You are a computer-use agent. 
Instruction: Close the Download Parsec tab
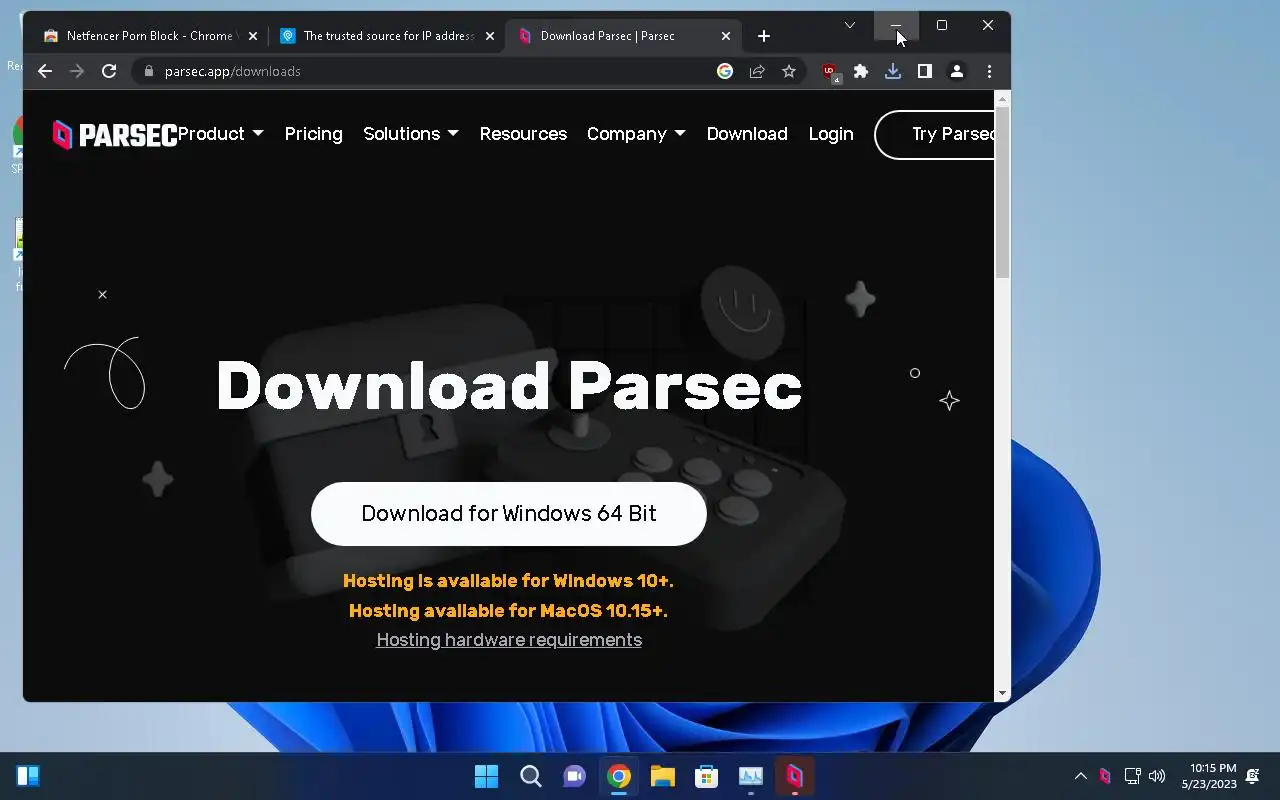point(726,36)
